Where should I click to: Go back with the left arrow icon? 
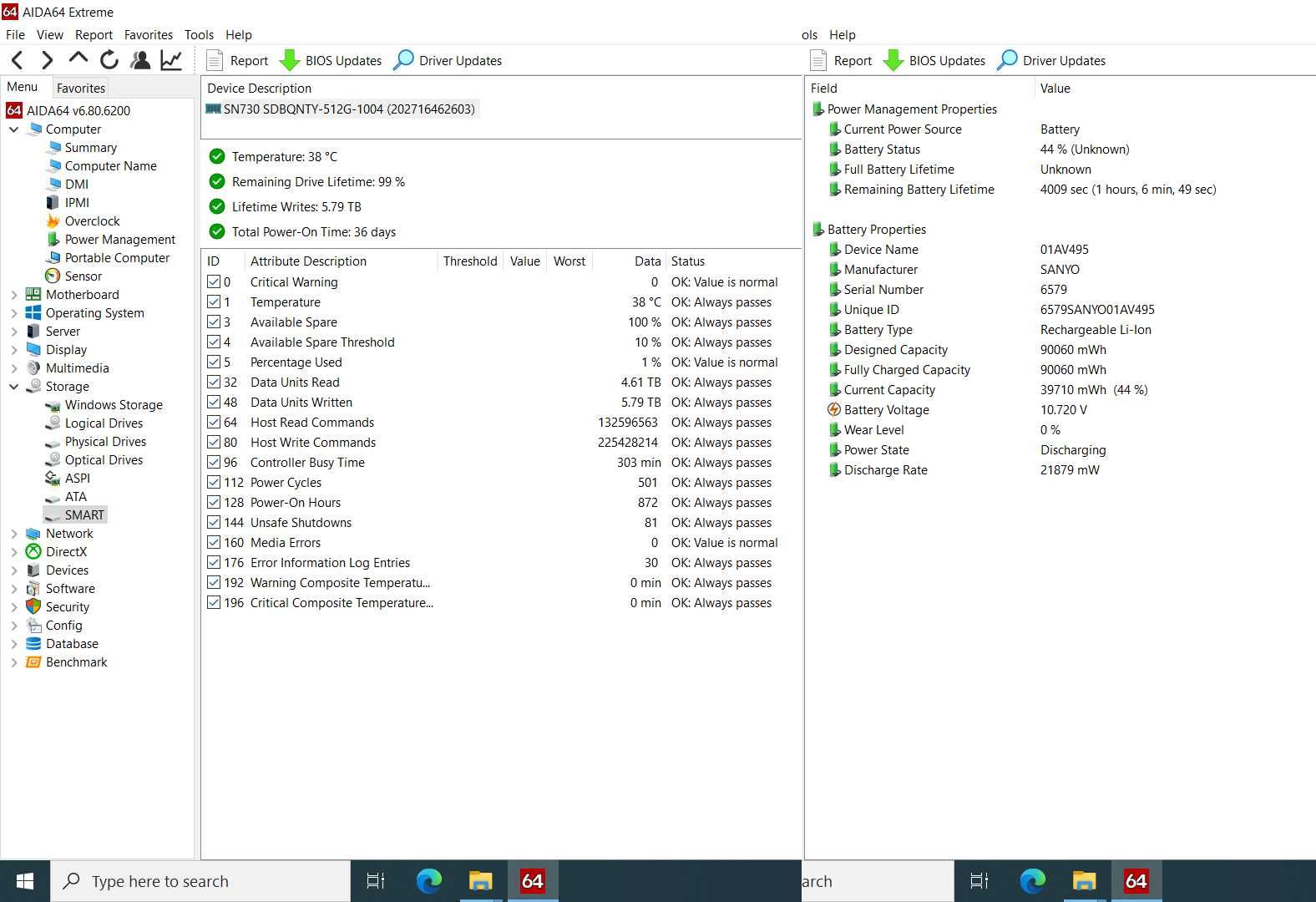(x=18, y=60)
